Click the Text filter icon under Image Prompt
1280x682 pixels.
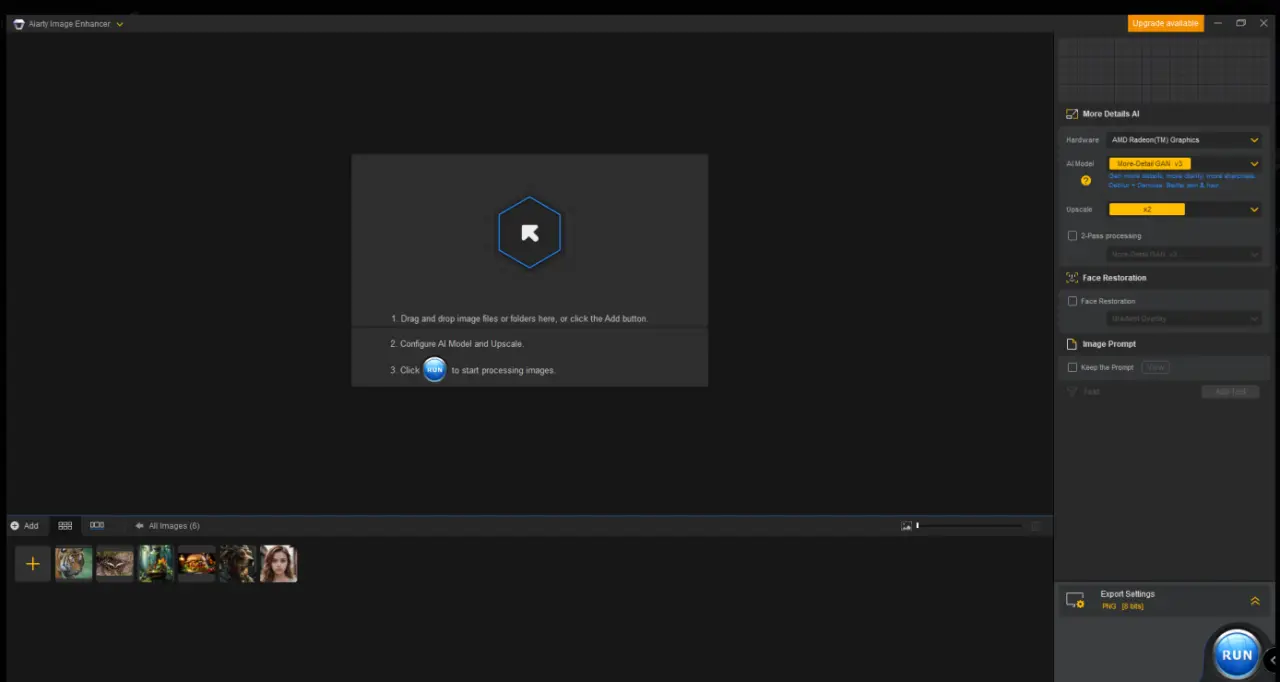pyautogui.click(x=1072, y=391)
